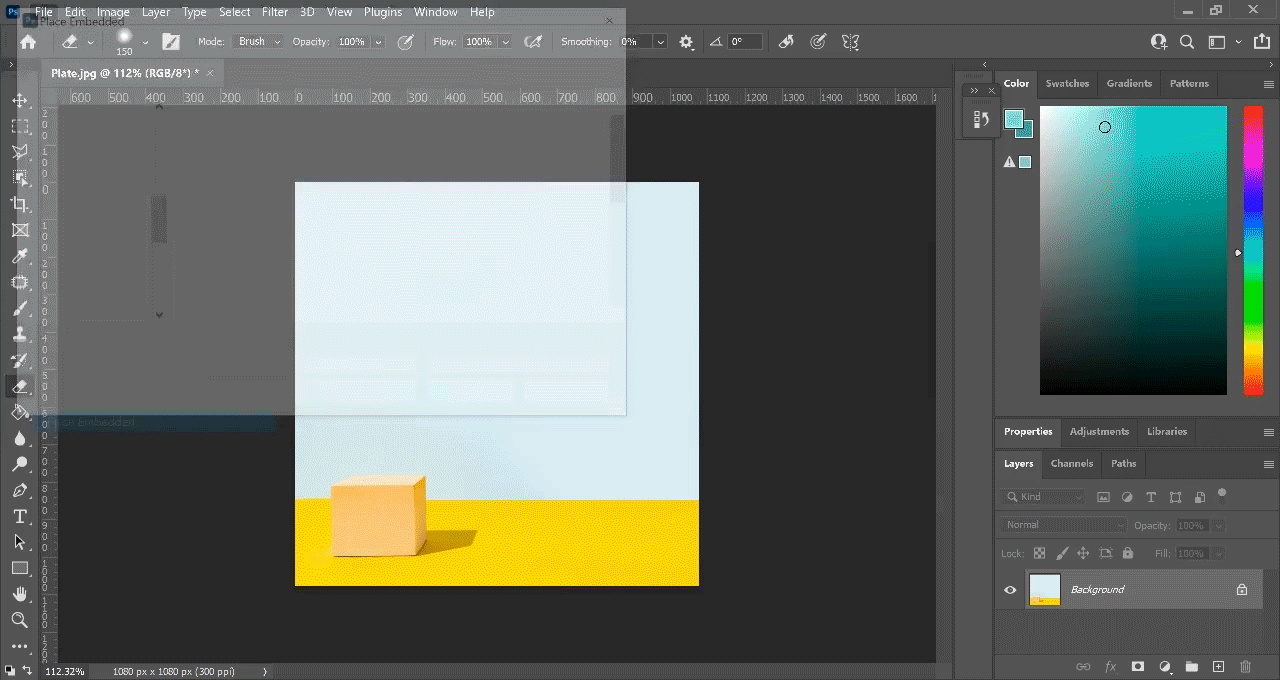The height and width of the screenshot is (680, 1280).
Task: Select the Blur tool
Action: (x=20, y=438)
